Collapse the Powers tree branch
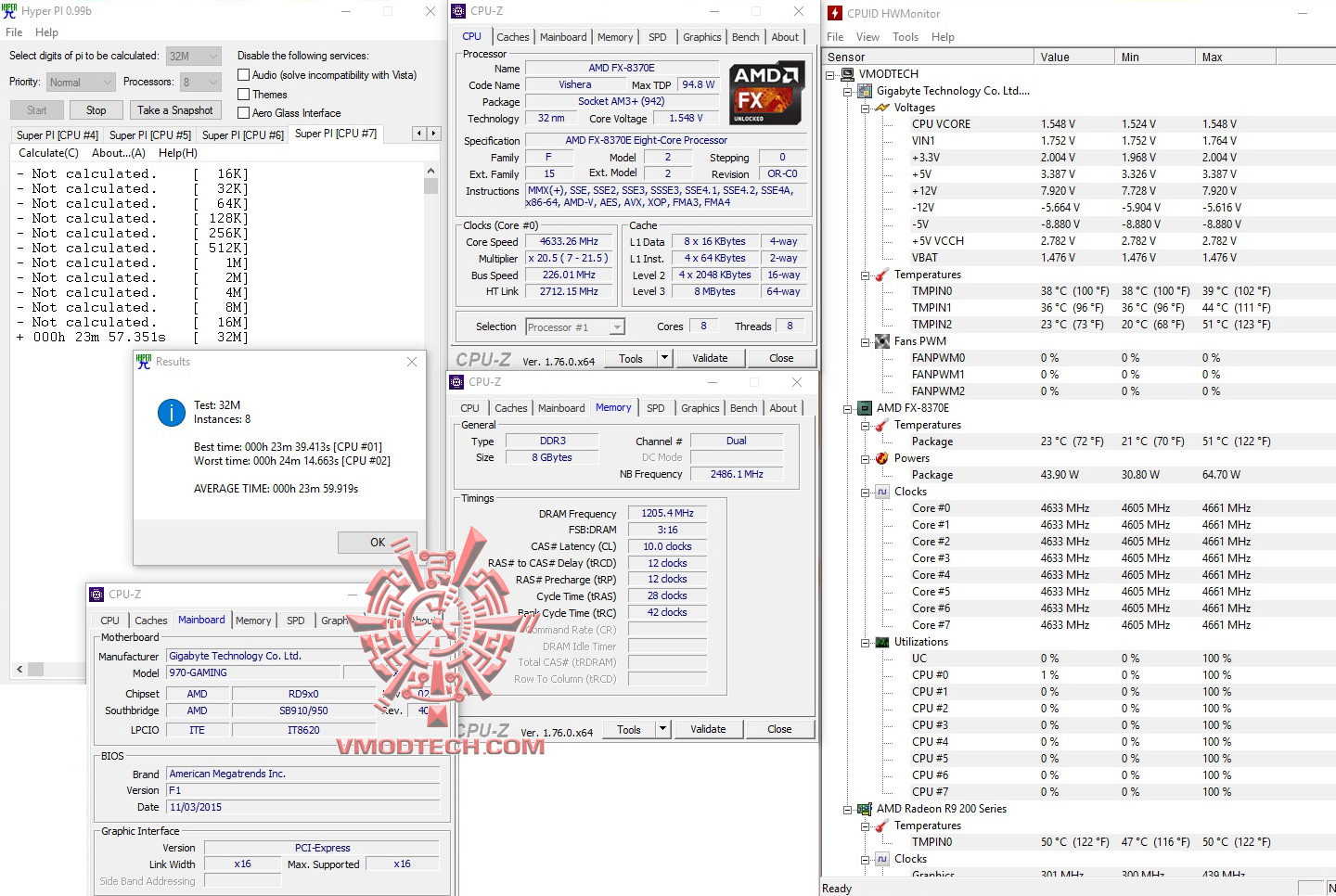Screen dimensions: 1336x896 (865, 458)
